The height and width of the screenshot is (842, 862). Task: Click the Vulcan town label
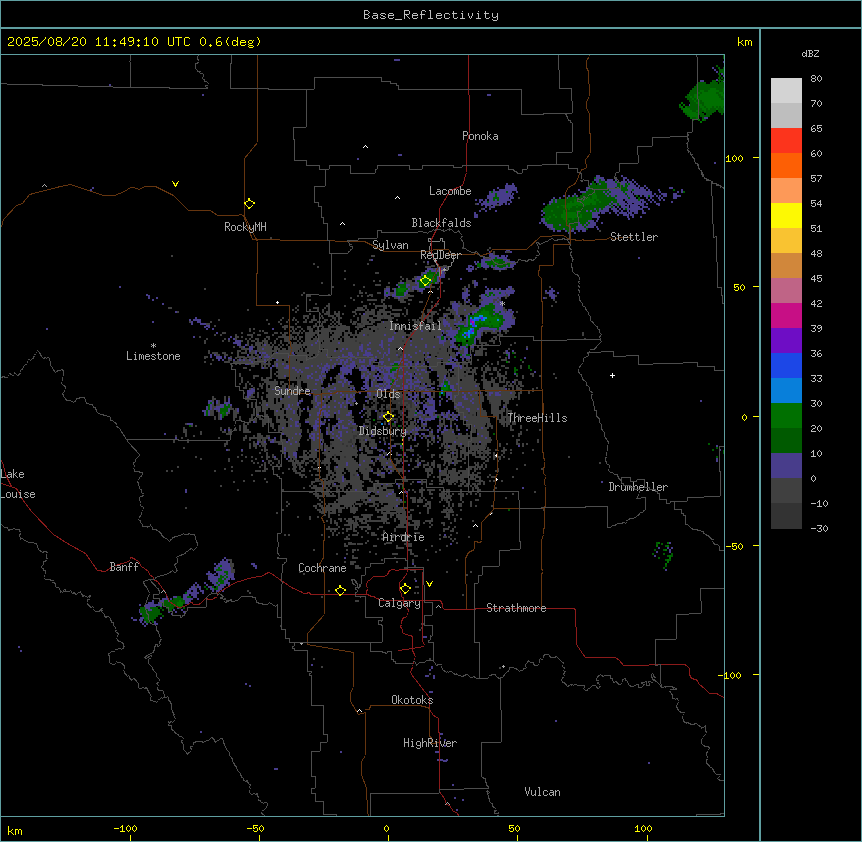542,792
